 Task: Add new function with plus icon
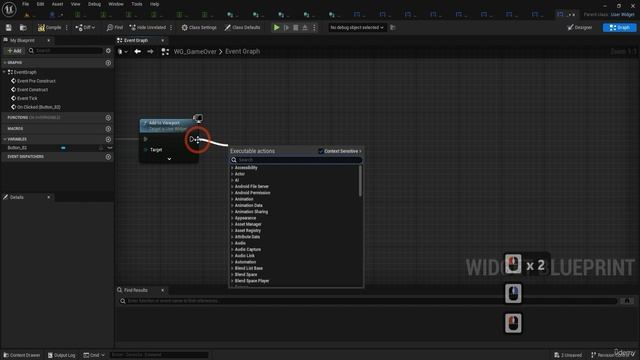point(108,118)
